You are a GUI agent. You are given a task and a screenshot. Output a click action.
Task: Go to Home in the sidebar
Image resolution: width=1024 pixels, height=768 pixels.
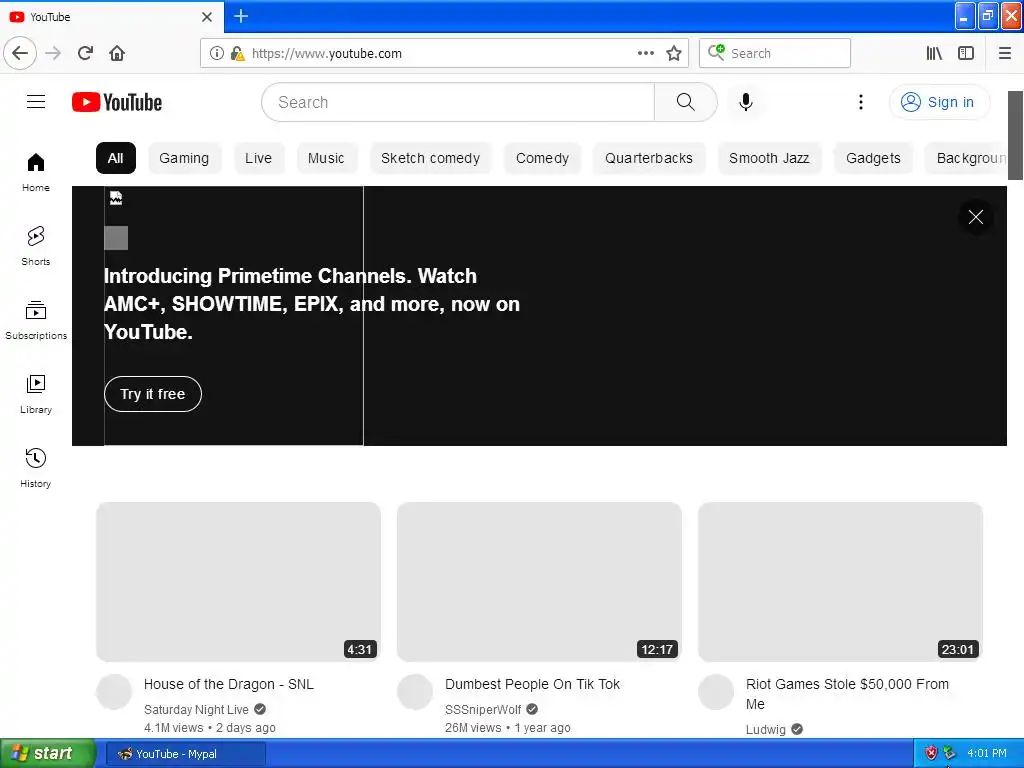coord(36,172)
